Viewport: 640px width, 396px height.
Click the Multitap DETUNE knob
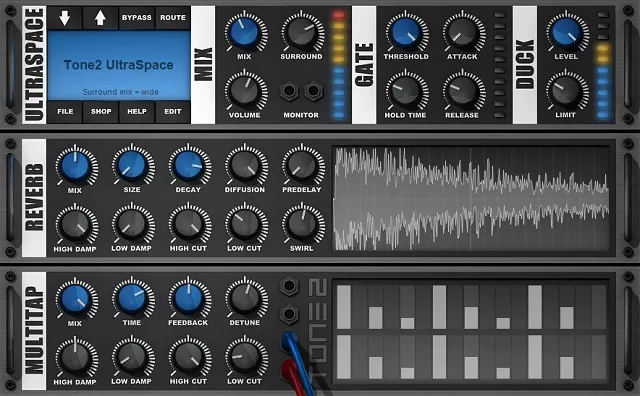pyautogui.click(x=245, y=298)
